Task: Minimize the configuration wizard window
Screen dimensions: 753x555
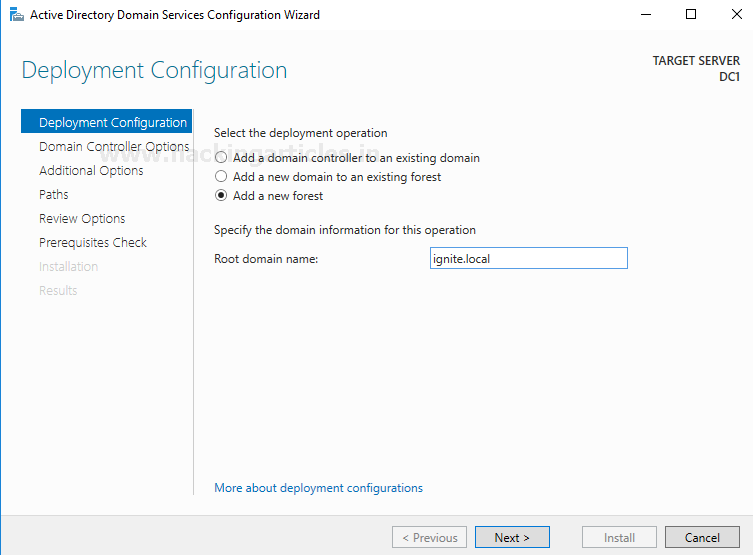Action: [645, 15]
